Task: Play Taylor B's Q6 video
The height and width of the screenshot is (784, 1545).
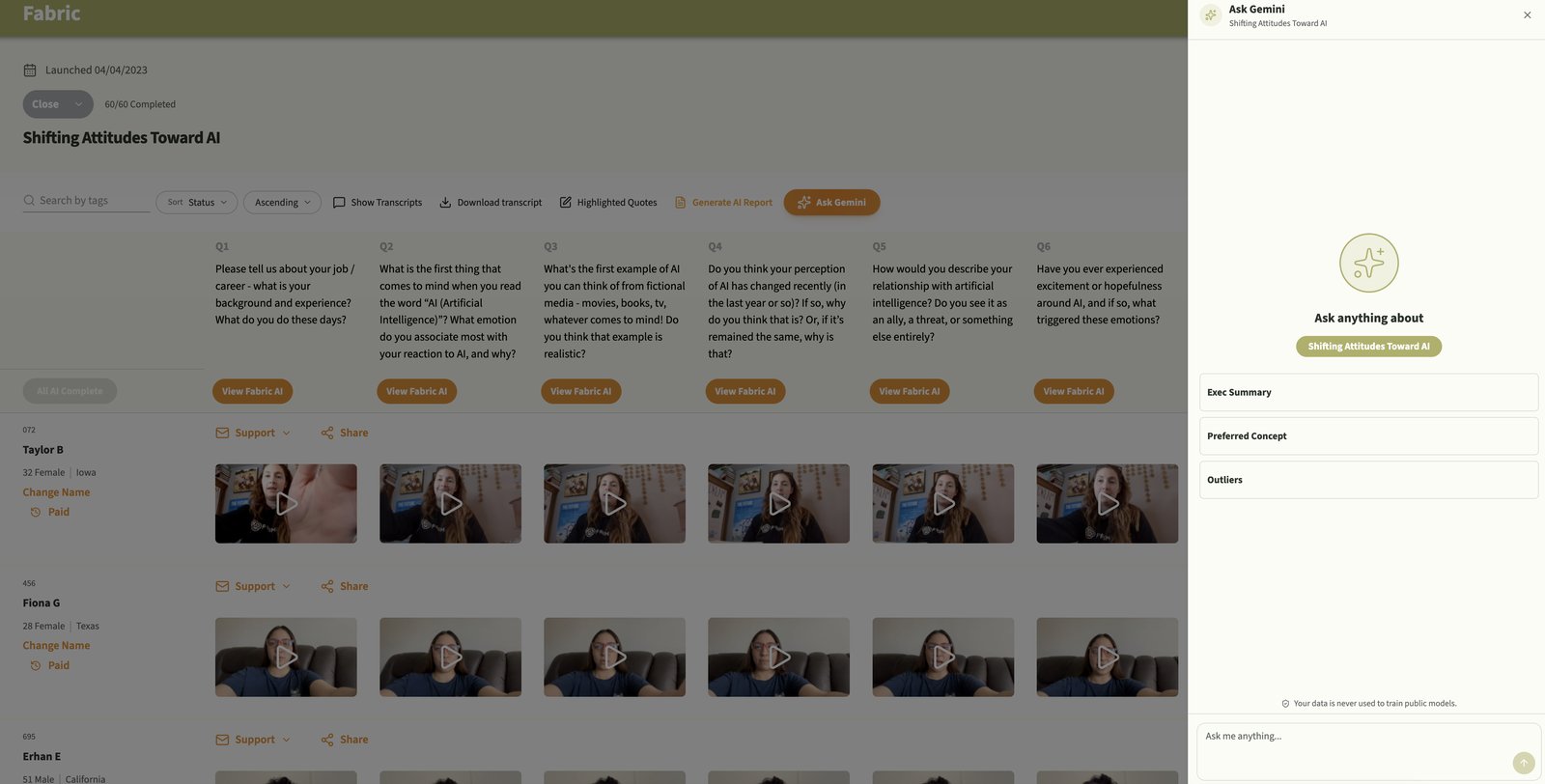Action: pos(1108,504)
